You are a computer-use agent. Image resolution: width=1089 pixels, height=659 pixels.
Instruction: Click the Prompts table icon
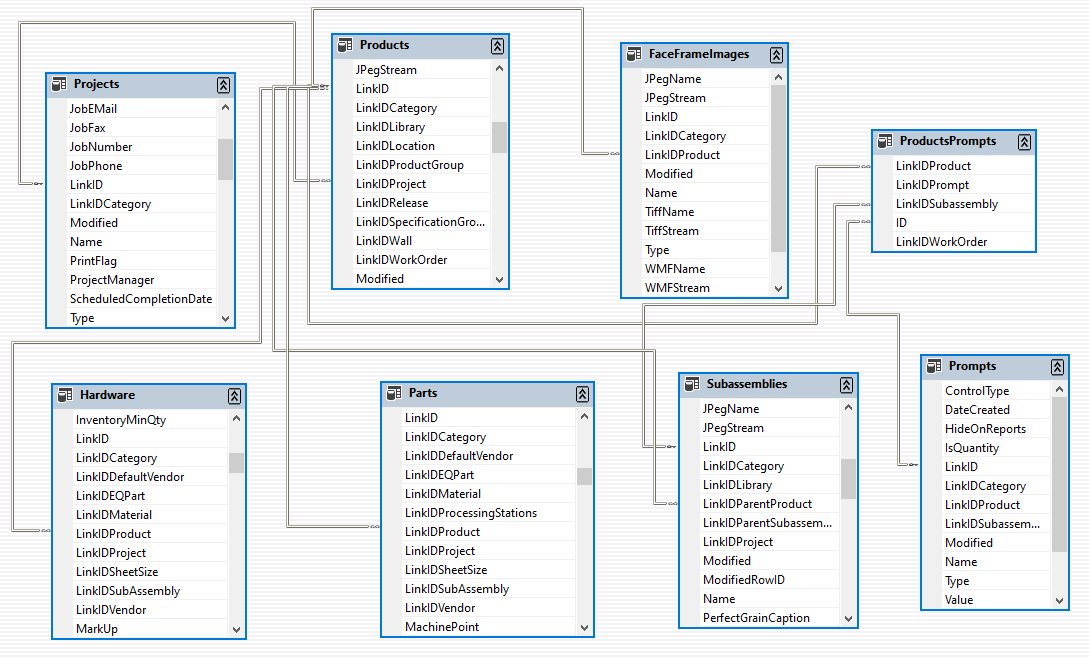point(934,366)
